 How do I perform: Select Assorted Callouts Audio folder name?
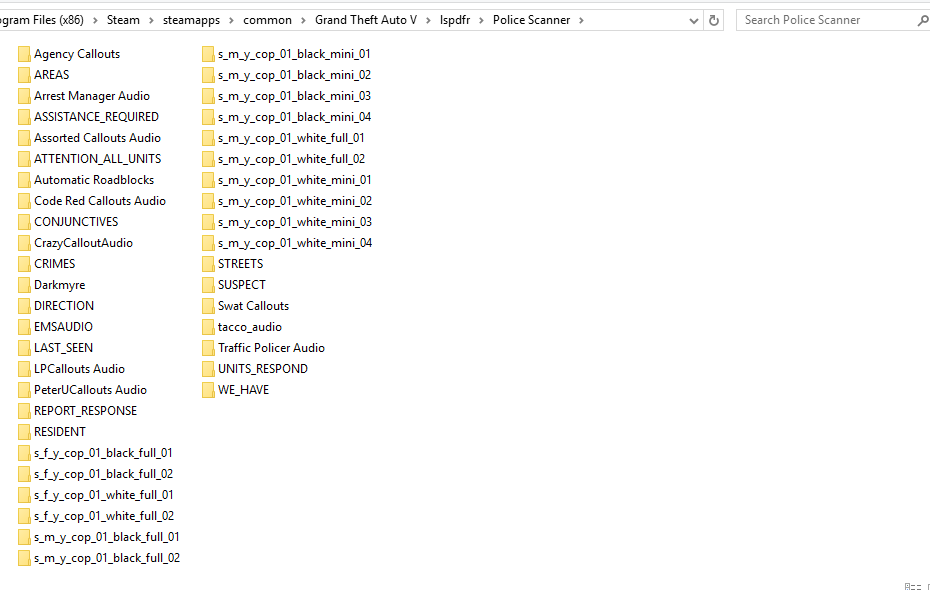click(97, 138)
